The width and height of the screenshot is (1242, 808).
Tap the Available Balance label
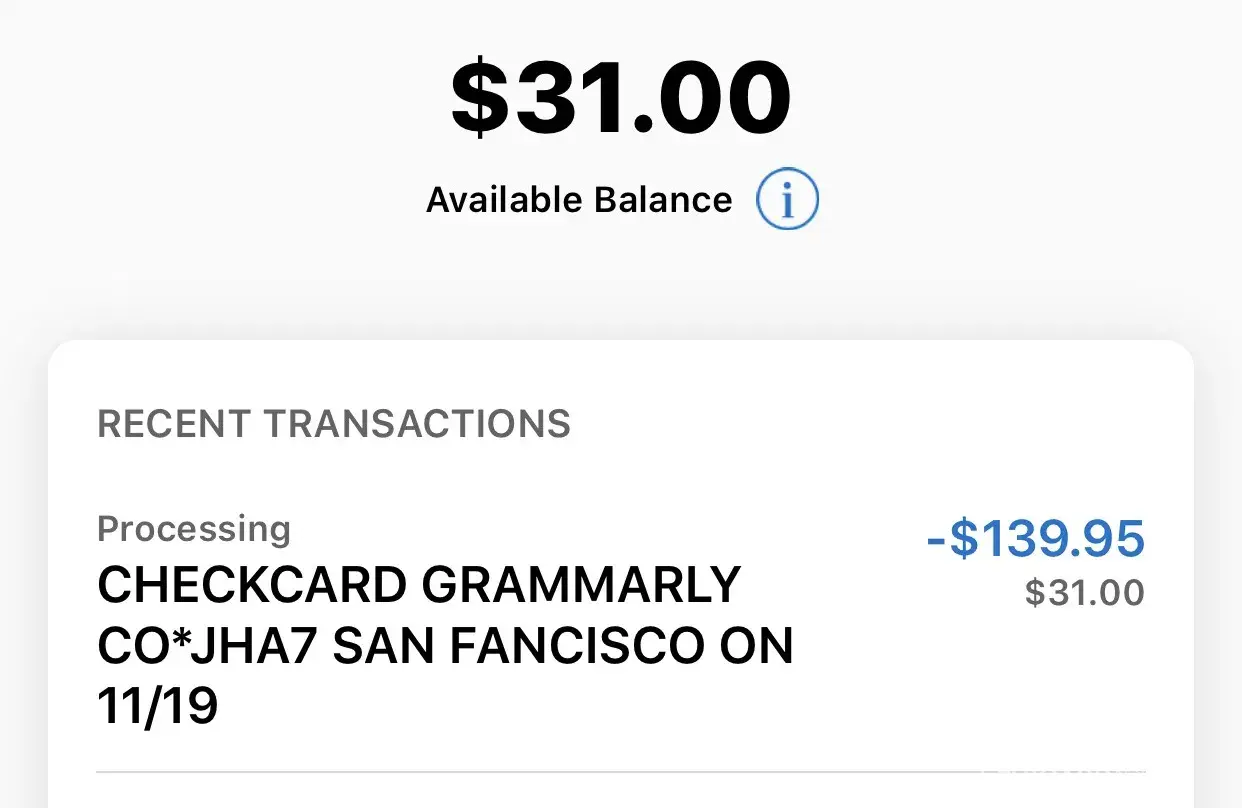tap(579, 200)
